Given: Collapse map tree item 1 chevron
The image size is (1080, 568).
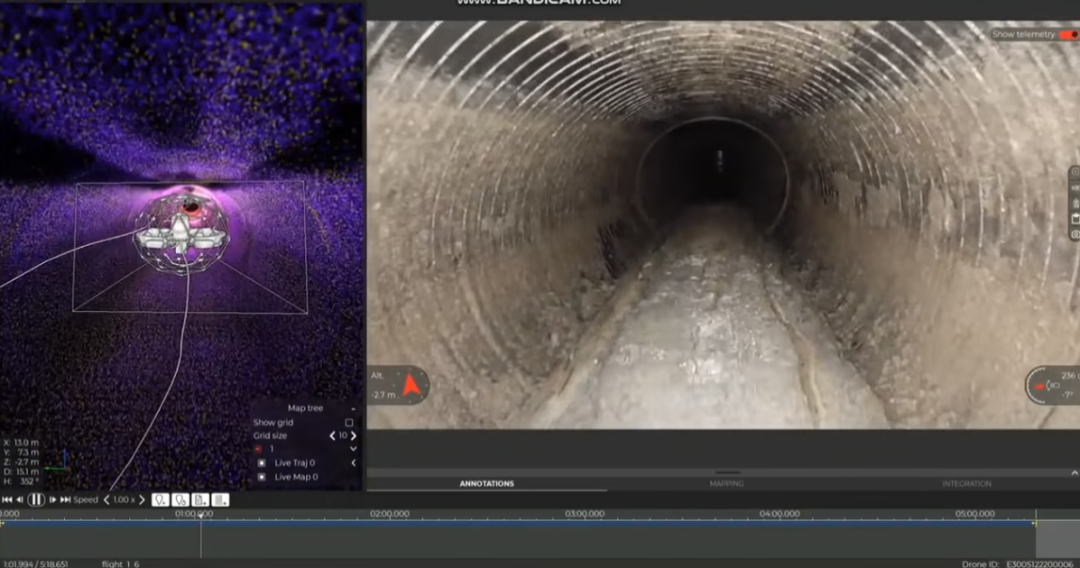Looking at the screenshot, I should click(x=353, y=449).
